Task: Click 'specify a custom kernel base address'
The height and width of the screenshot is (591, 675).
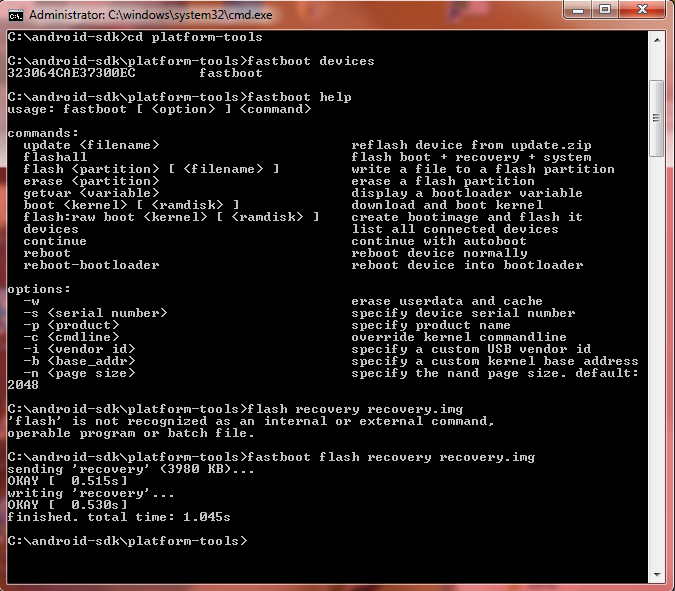Action: 495,361
